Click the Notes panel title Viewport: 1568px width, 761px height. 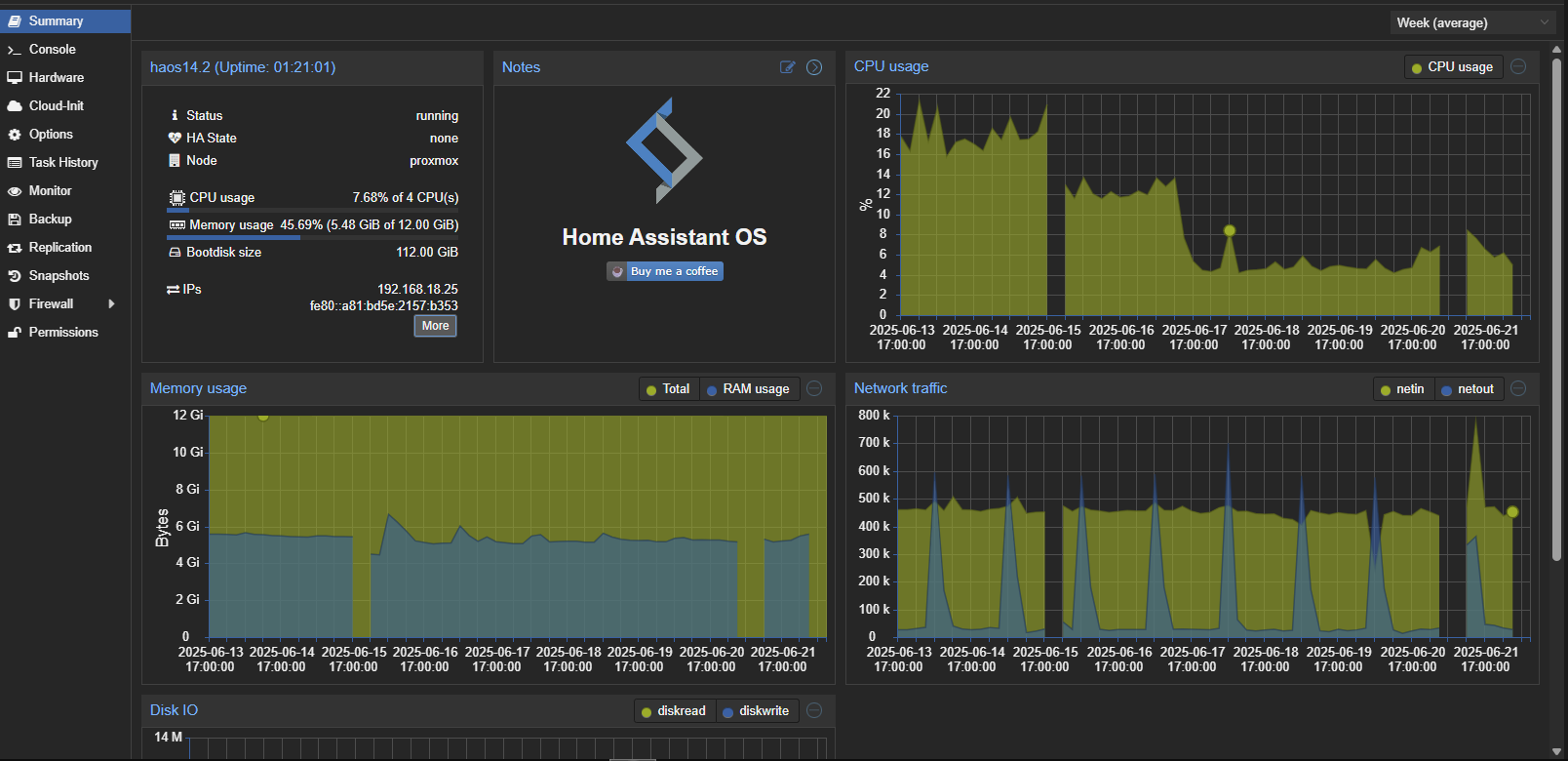521,67
